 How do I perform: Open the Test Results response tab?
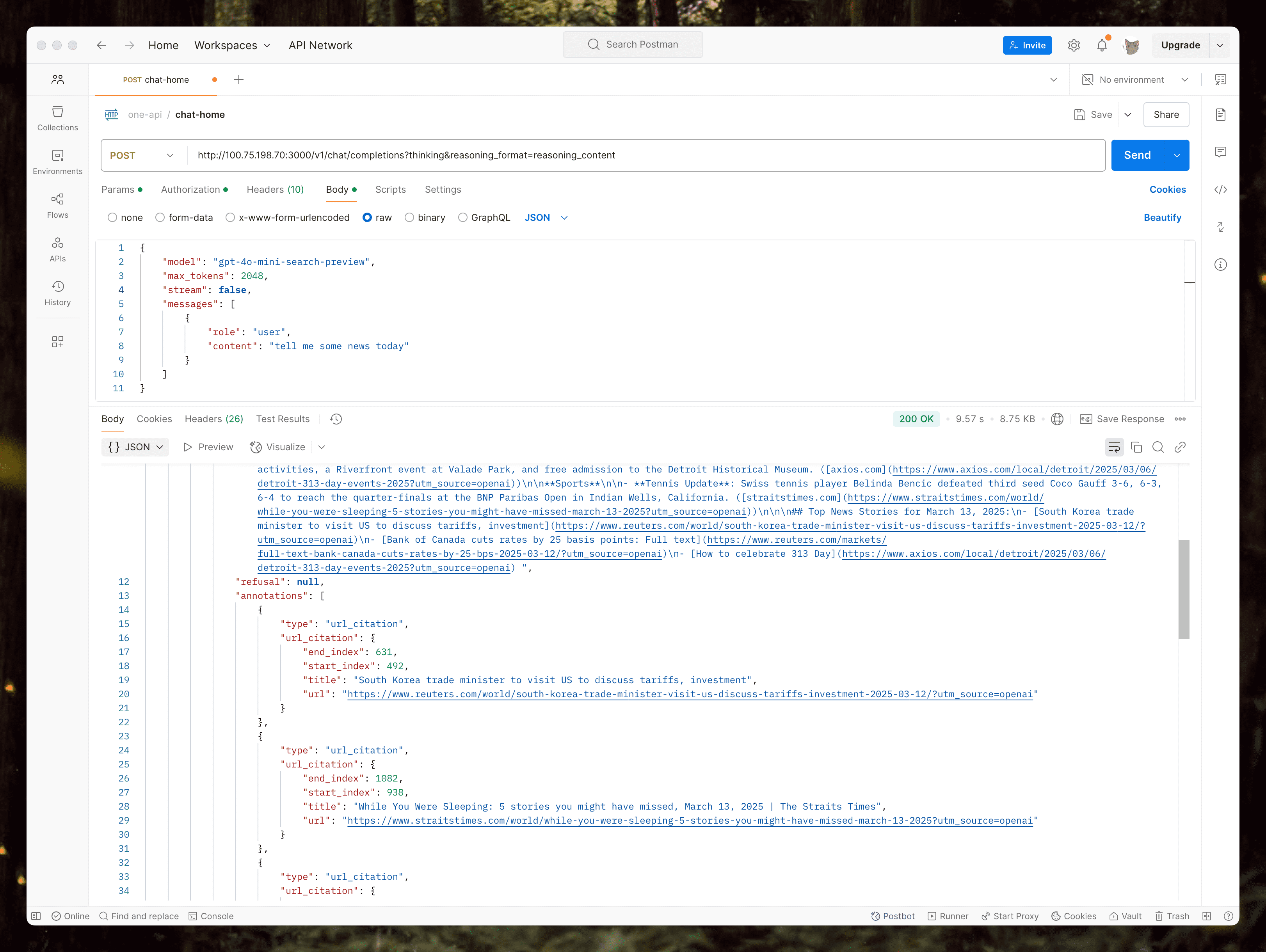[x=283, y=419]
